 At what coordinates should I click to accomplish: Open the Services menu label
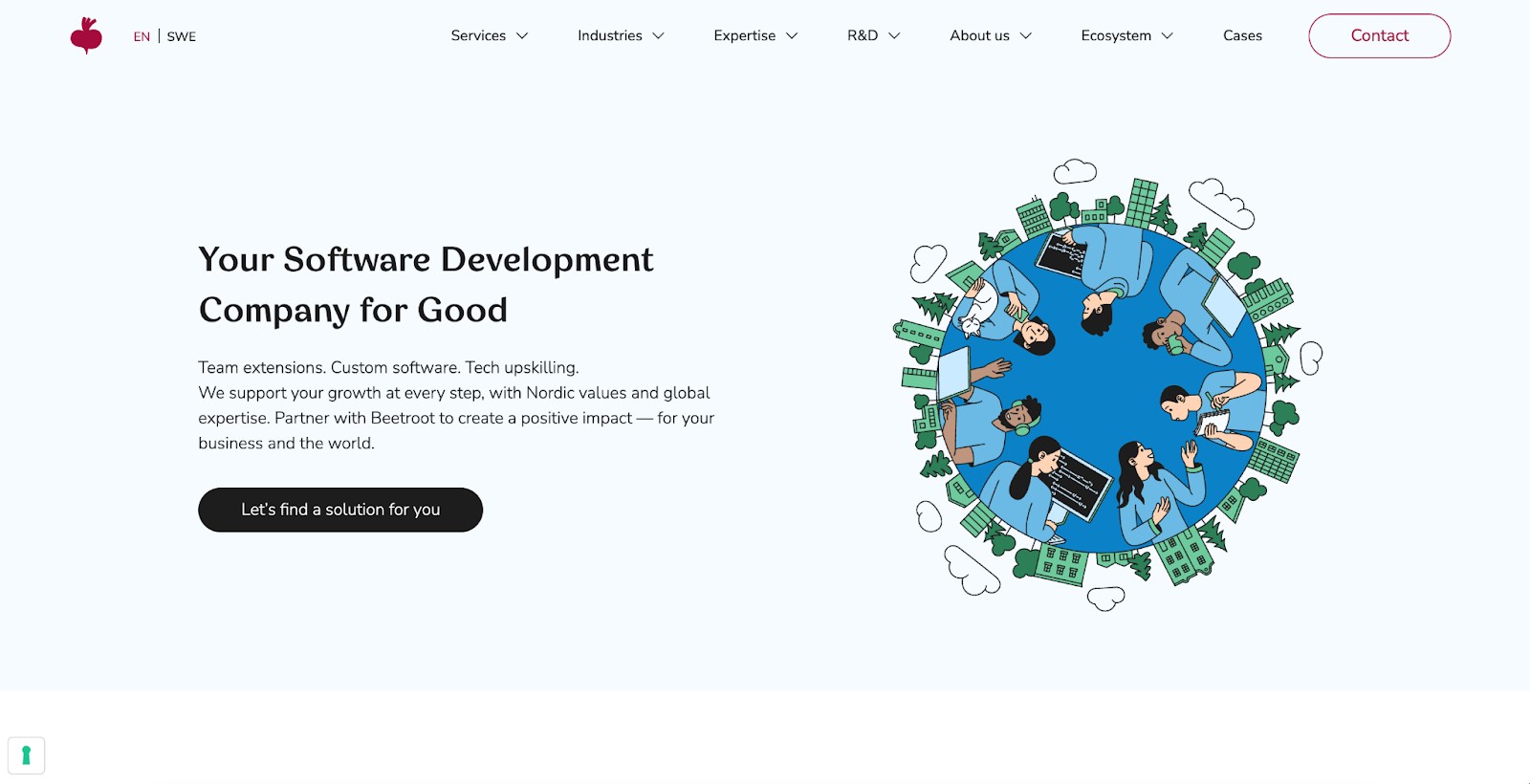(x=478, y=35)
